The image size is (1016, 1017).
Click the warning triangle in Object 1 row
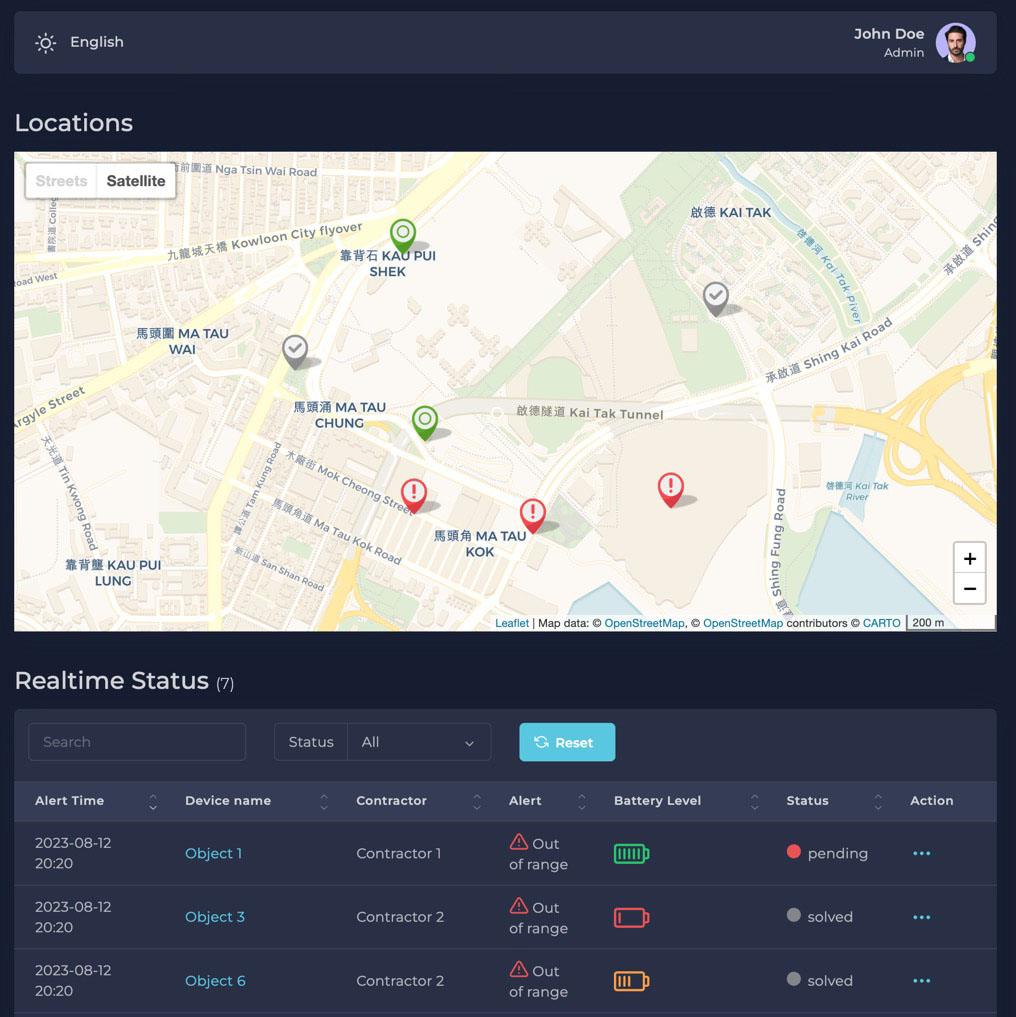tap(518, 842)
